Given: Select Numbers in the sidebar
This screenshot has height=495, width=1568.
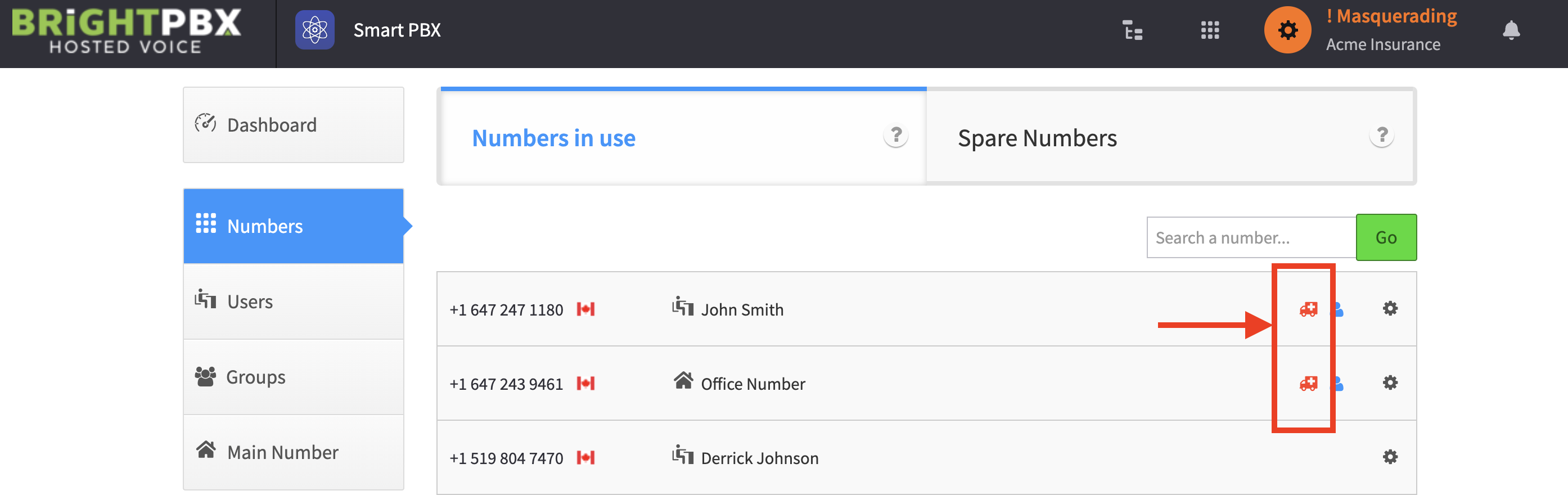Looking at the screenshot, I should [x=294, y=226].
